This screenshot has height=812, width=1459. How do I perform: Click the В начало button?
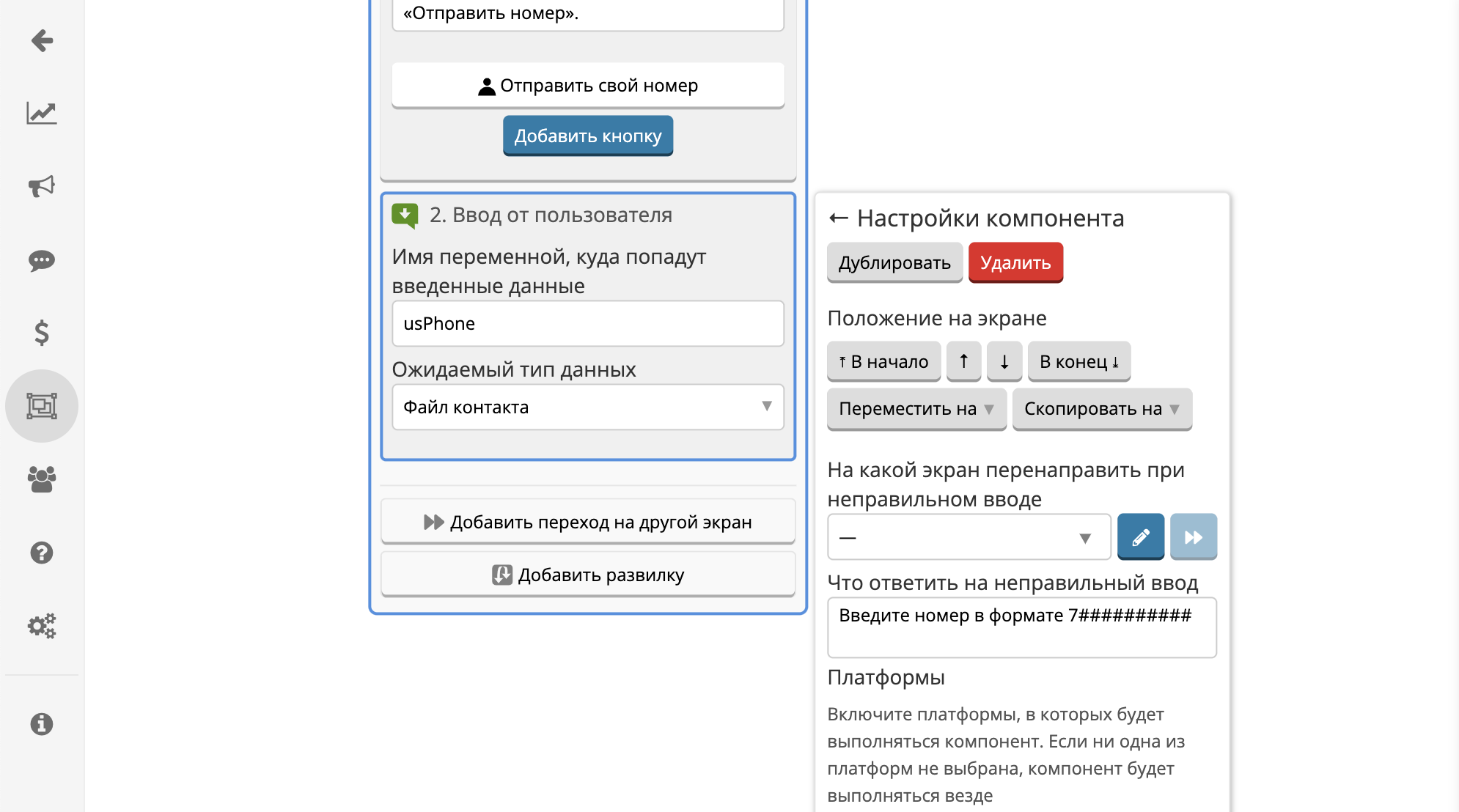coord(883,361)
